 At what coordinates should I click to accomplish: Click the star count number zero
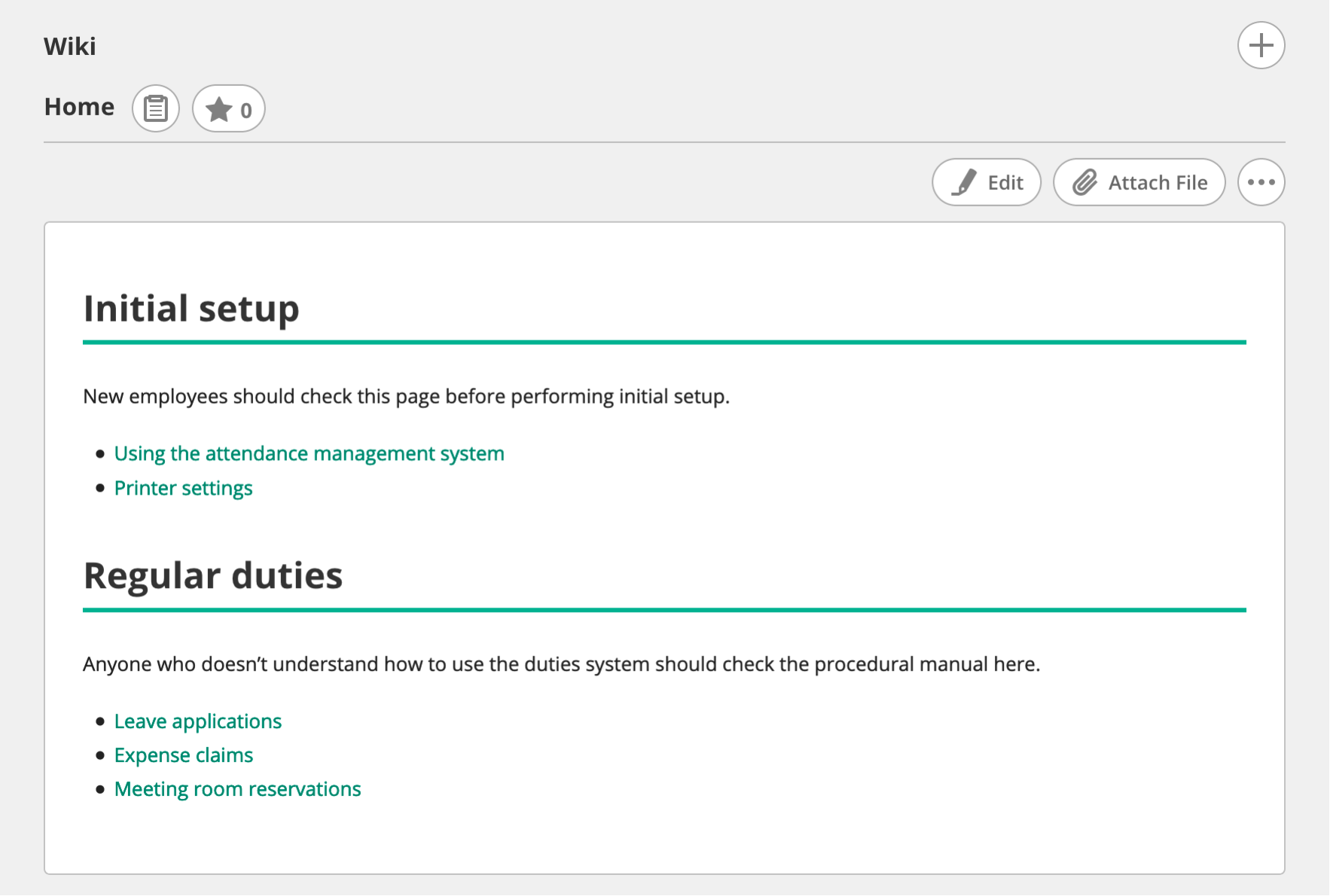246,111
